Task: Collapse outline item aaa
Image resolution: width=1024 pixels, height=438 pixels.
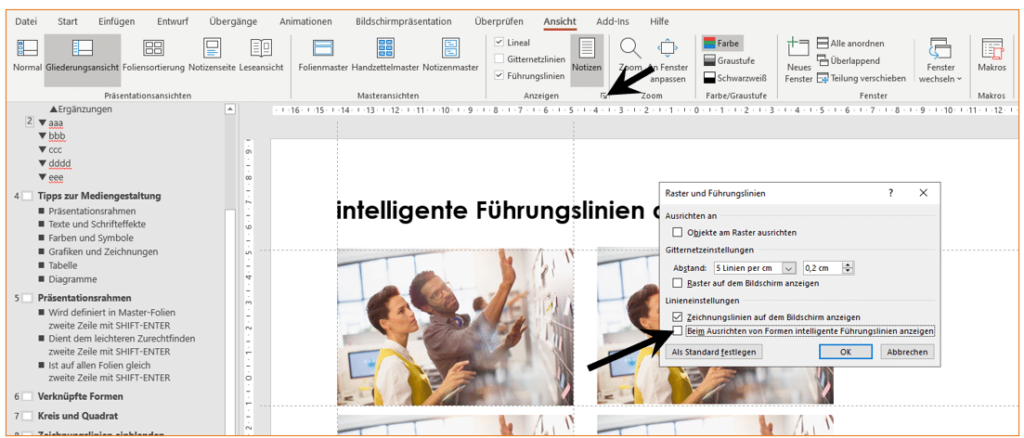Action: click(42, 122)
